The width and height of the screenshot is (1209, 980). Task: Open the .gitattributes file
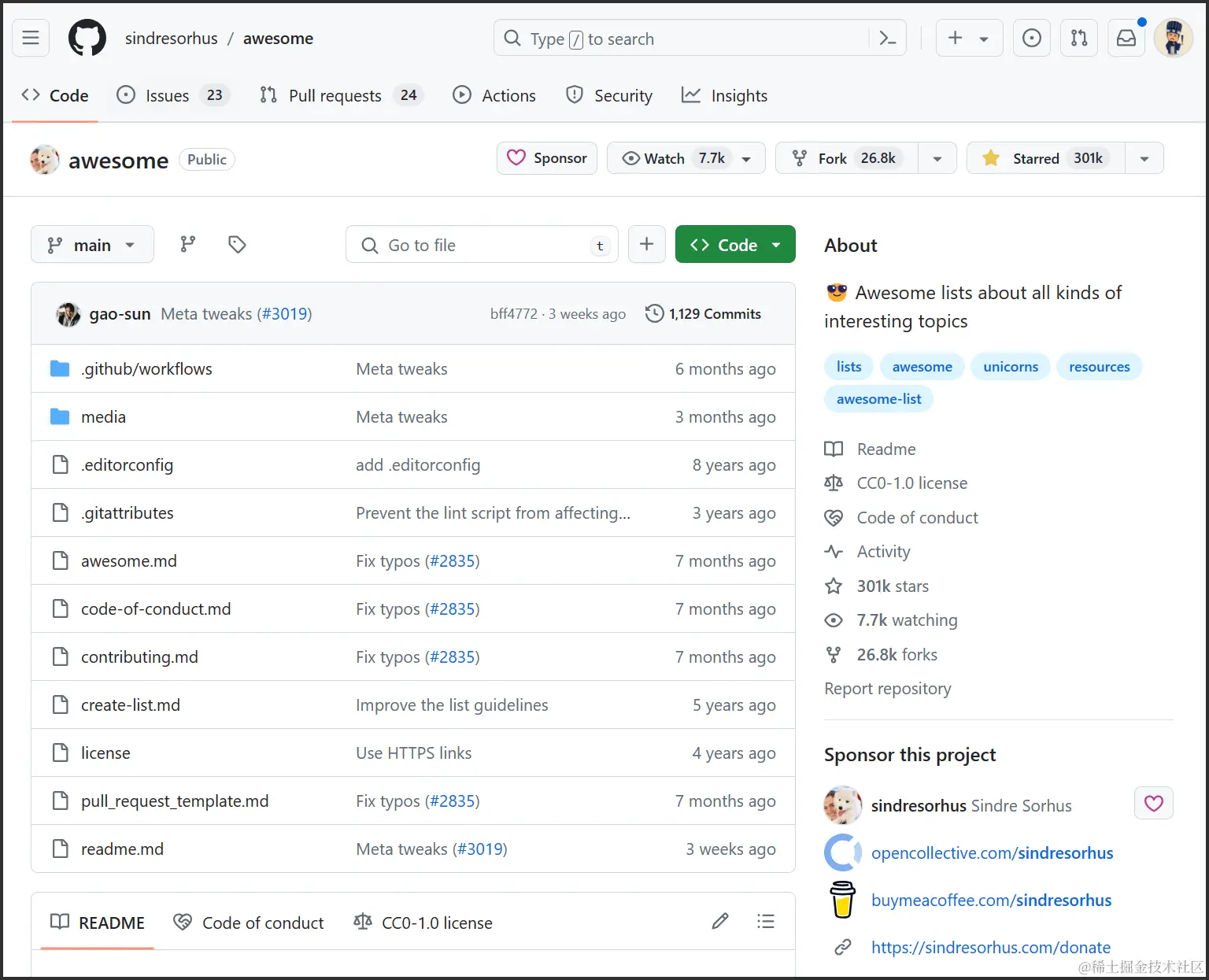128,512
